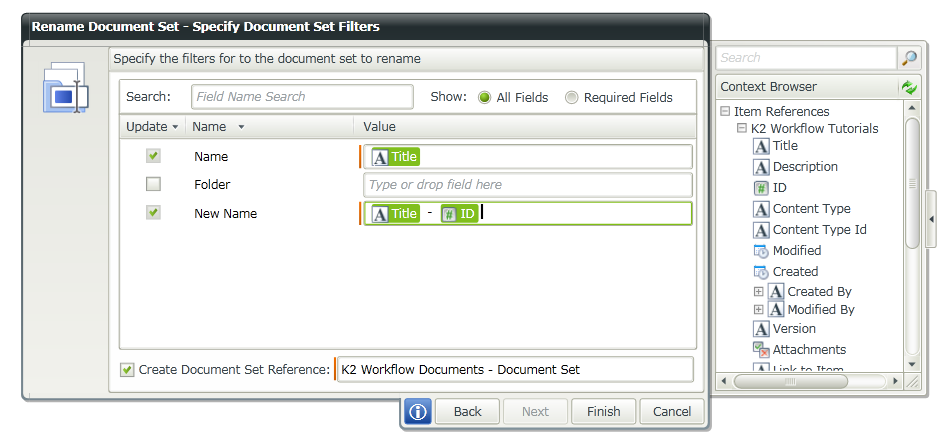Expand the Created By tree node

pos(758,292)
